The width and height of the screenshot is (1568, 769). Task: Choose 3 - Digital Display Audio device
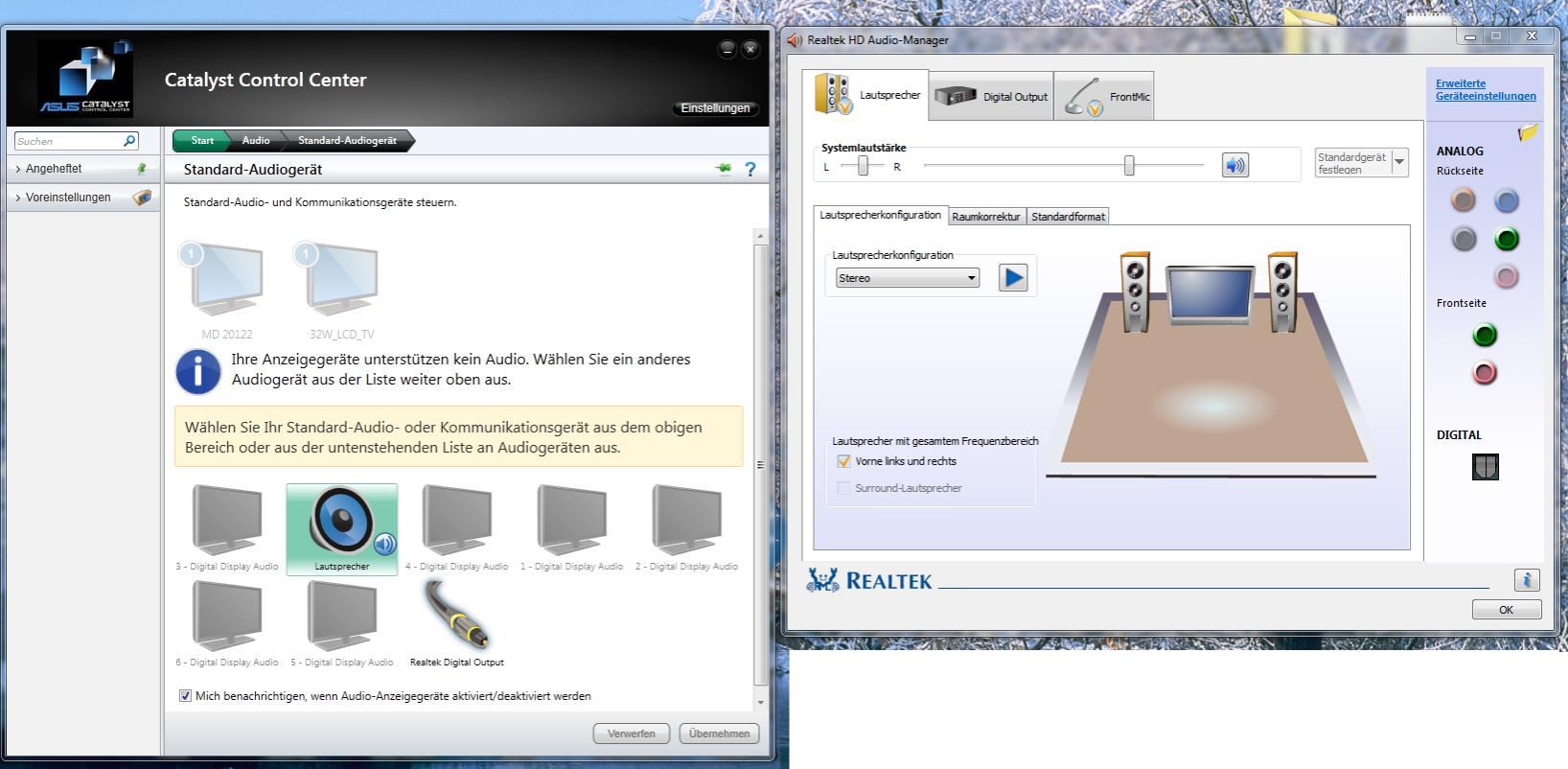[227, 520]
